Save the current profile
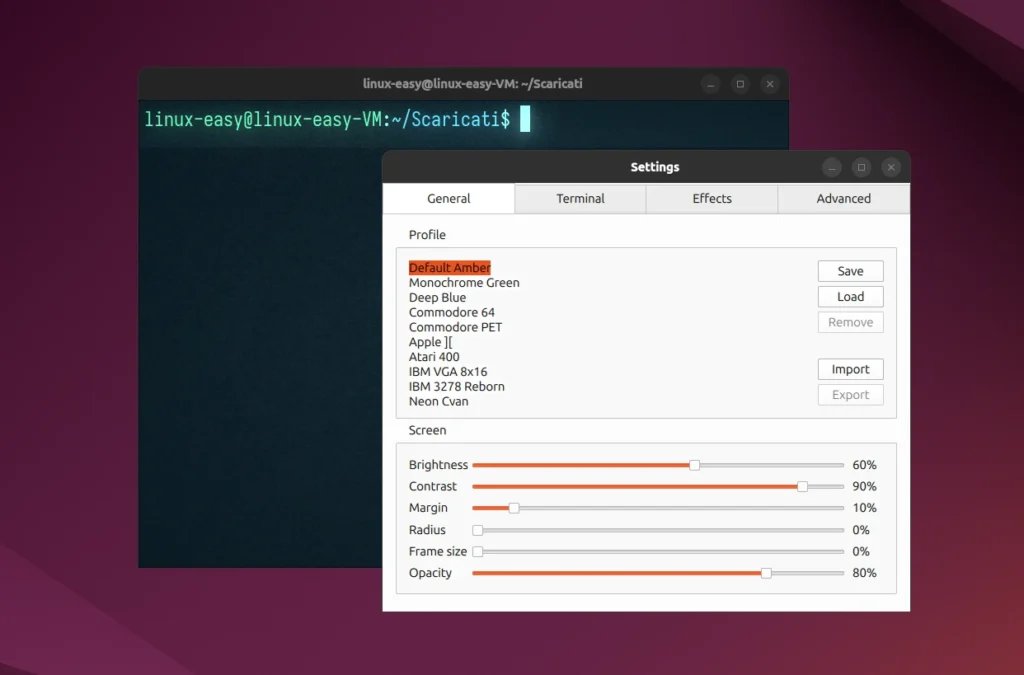Screen dimensions: 1024x675 pyautogui.click(x=850, y=271)
